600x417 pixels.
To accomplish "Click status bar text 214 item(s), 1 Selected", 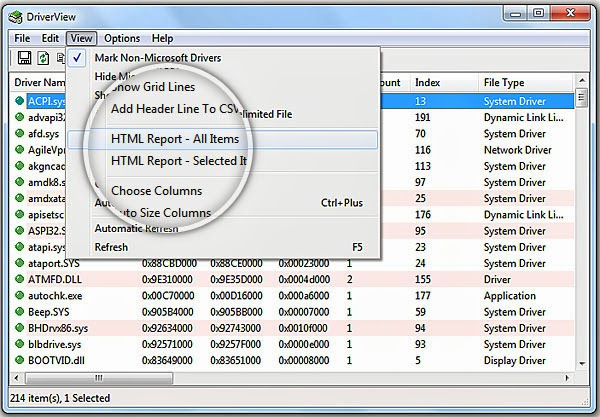I will [x=60, y=398].
